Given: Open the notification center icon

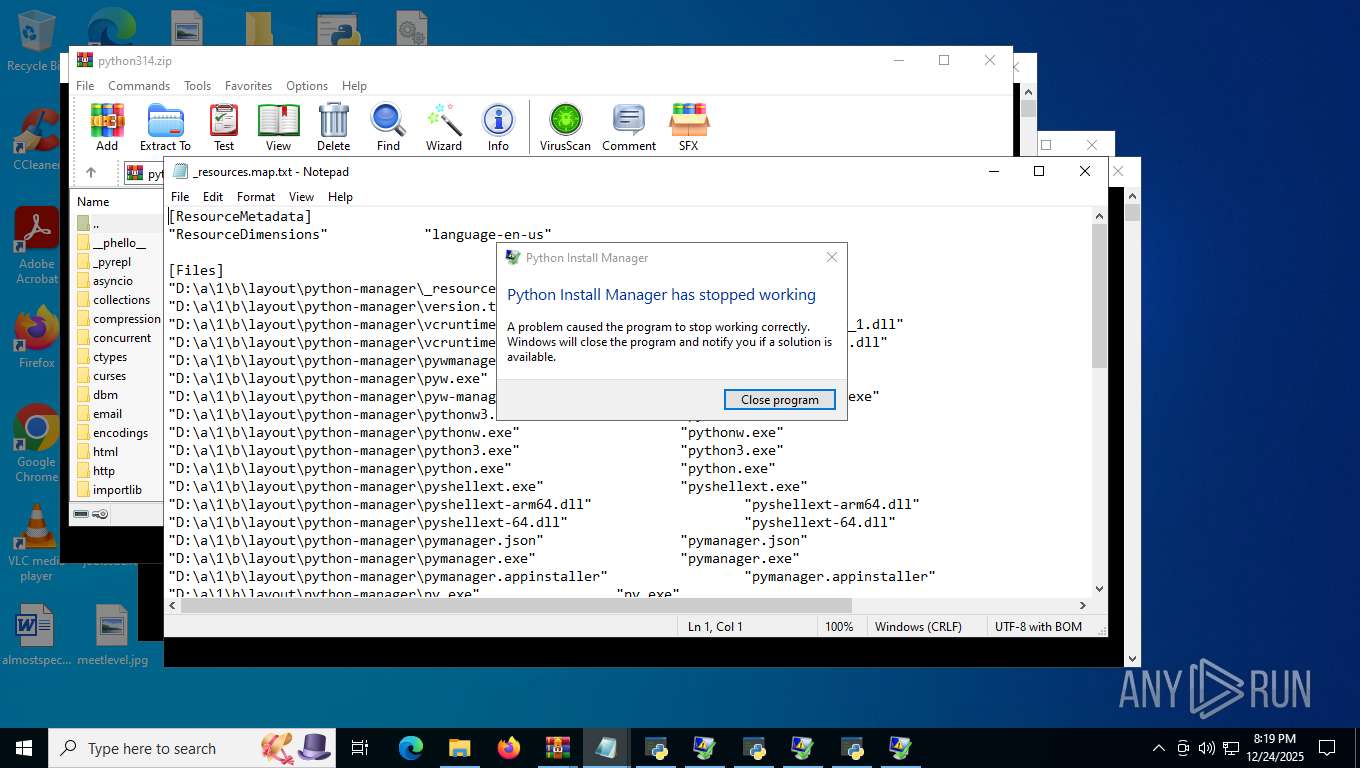Looking at the screenshot, I should pos(1327,748).
